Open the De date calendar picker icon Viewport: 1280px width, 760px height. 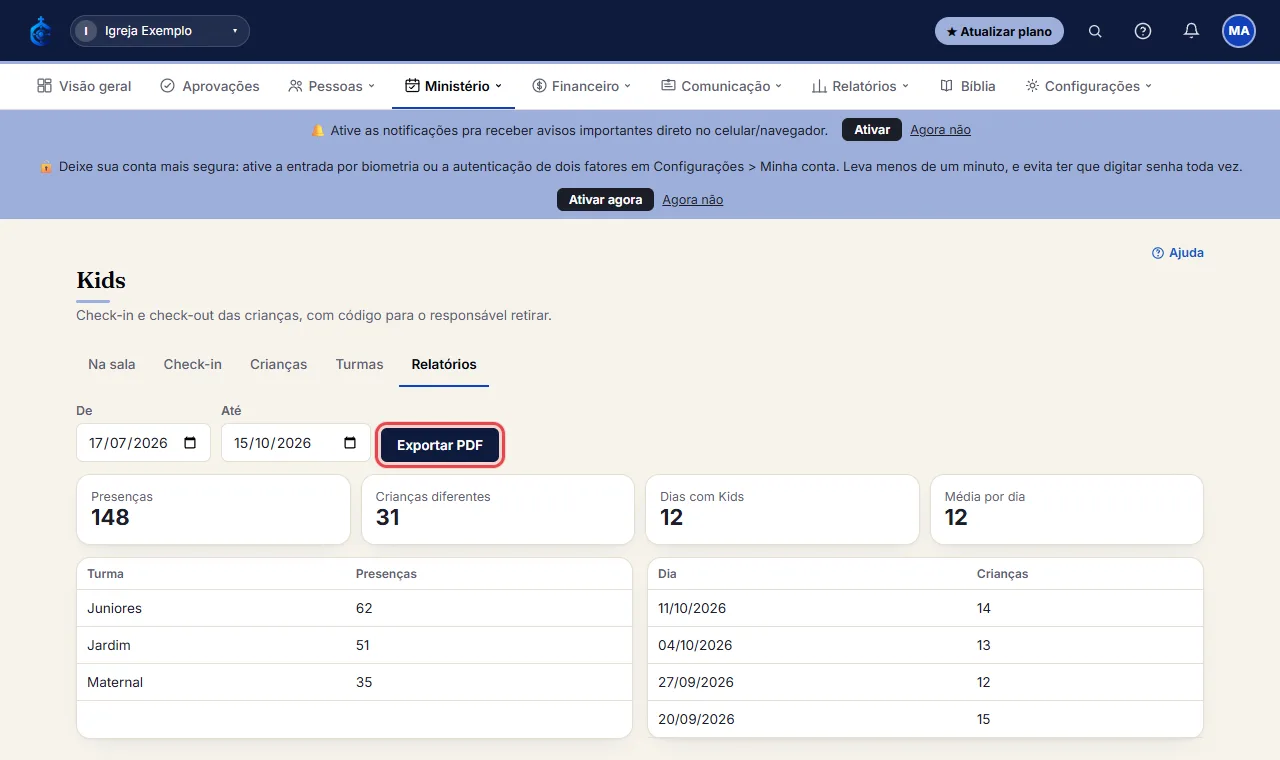point(190,443)
